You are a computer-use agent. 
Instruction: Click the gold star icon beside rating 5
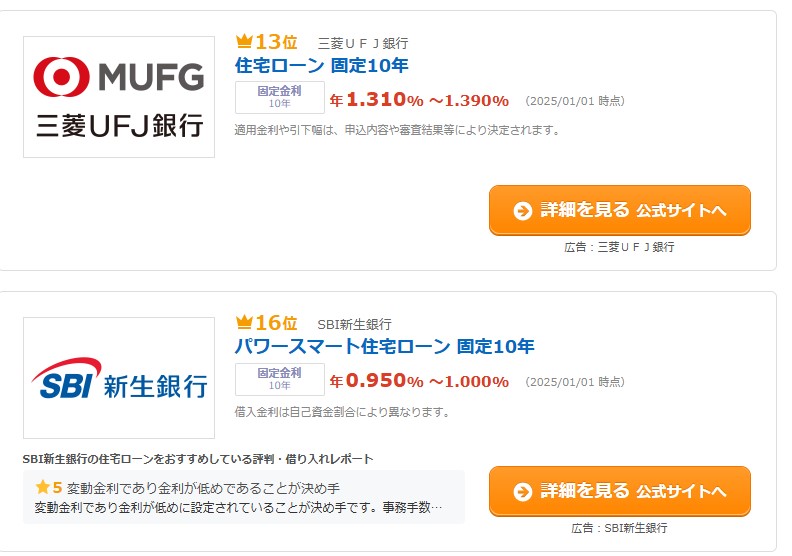[x=42, y=487]
